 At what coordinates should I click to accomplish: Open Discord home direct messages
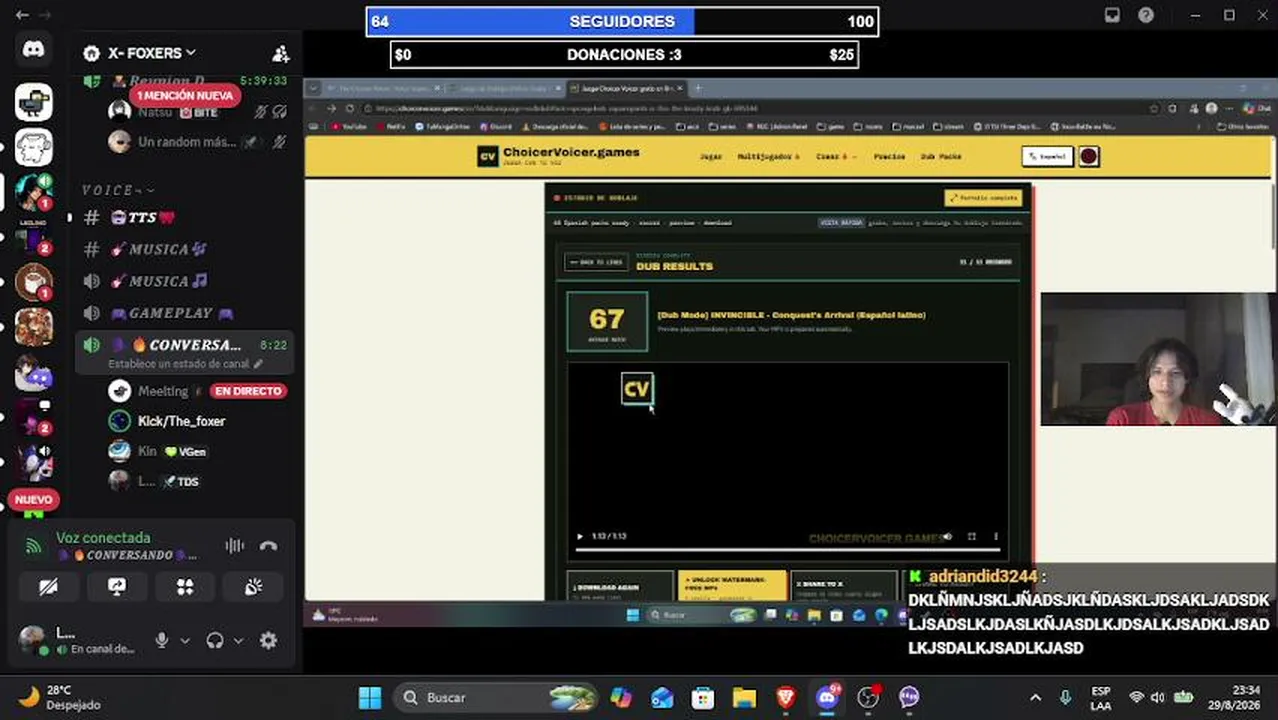[33, 49]
